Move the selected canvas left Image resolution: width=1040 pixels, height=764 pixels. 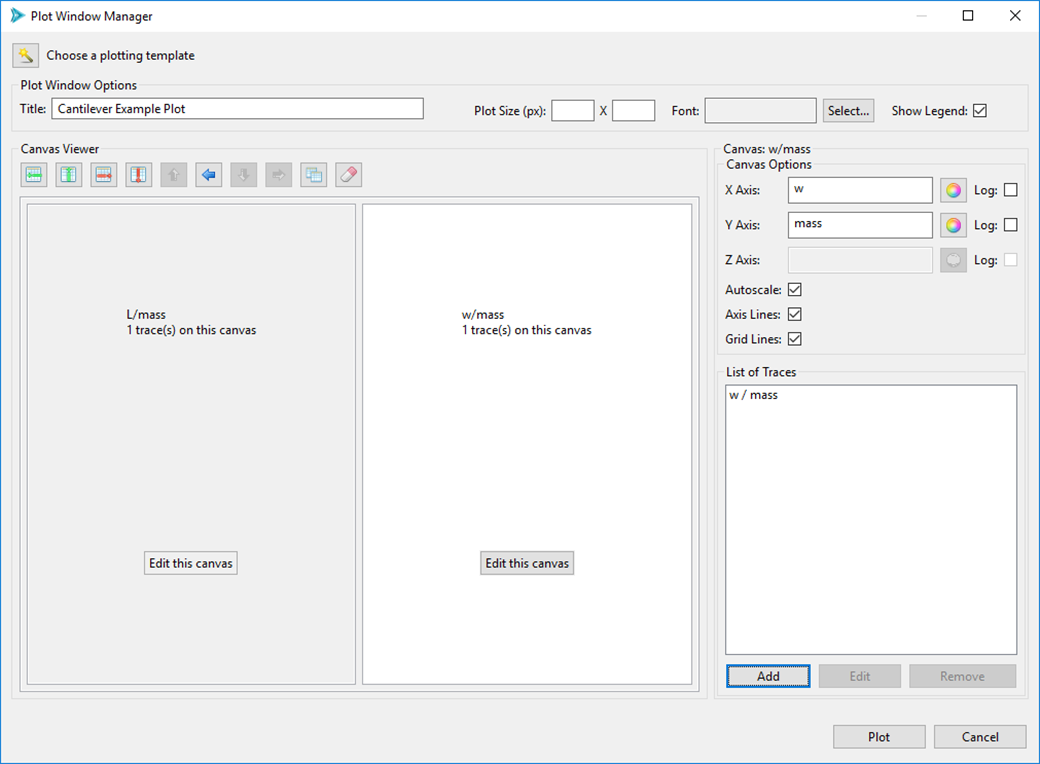(207, 174)
